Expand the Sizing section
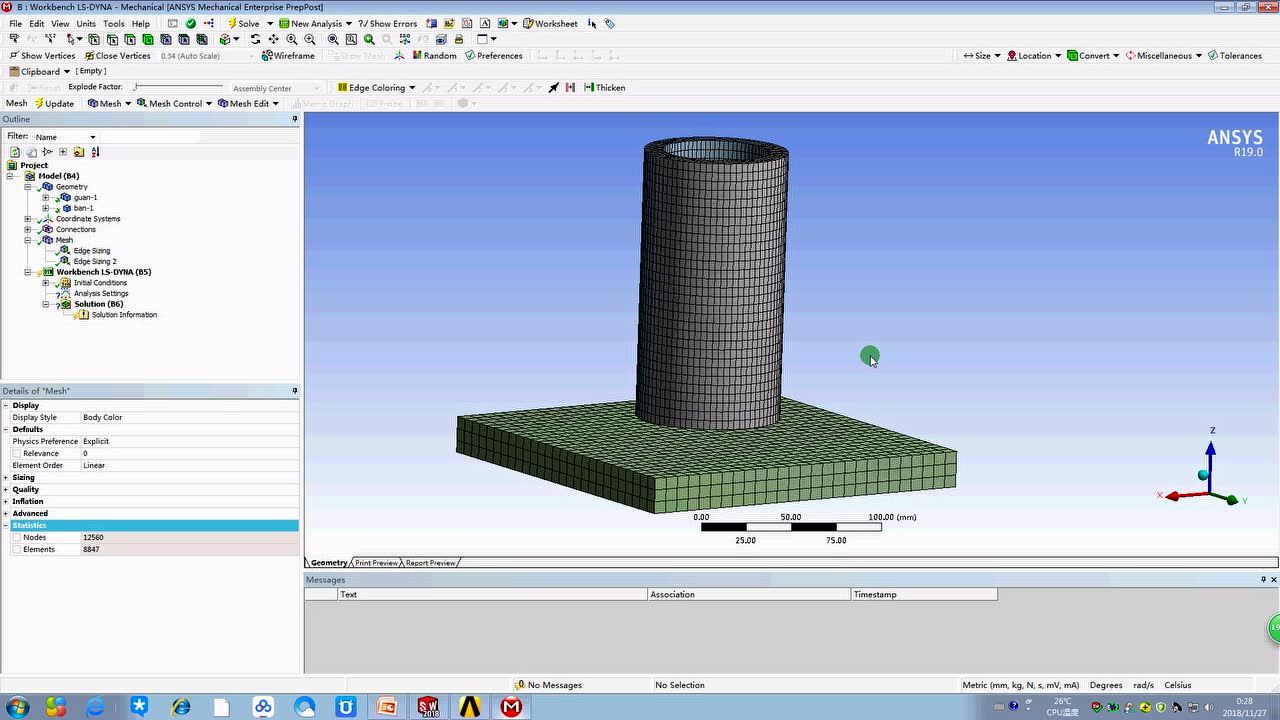The width and height of the screenshot is (1280, 720). point(6,478)
